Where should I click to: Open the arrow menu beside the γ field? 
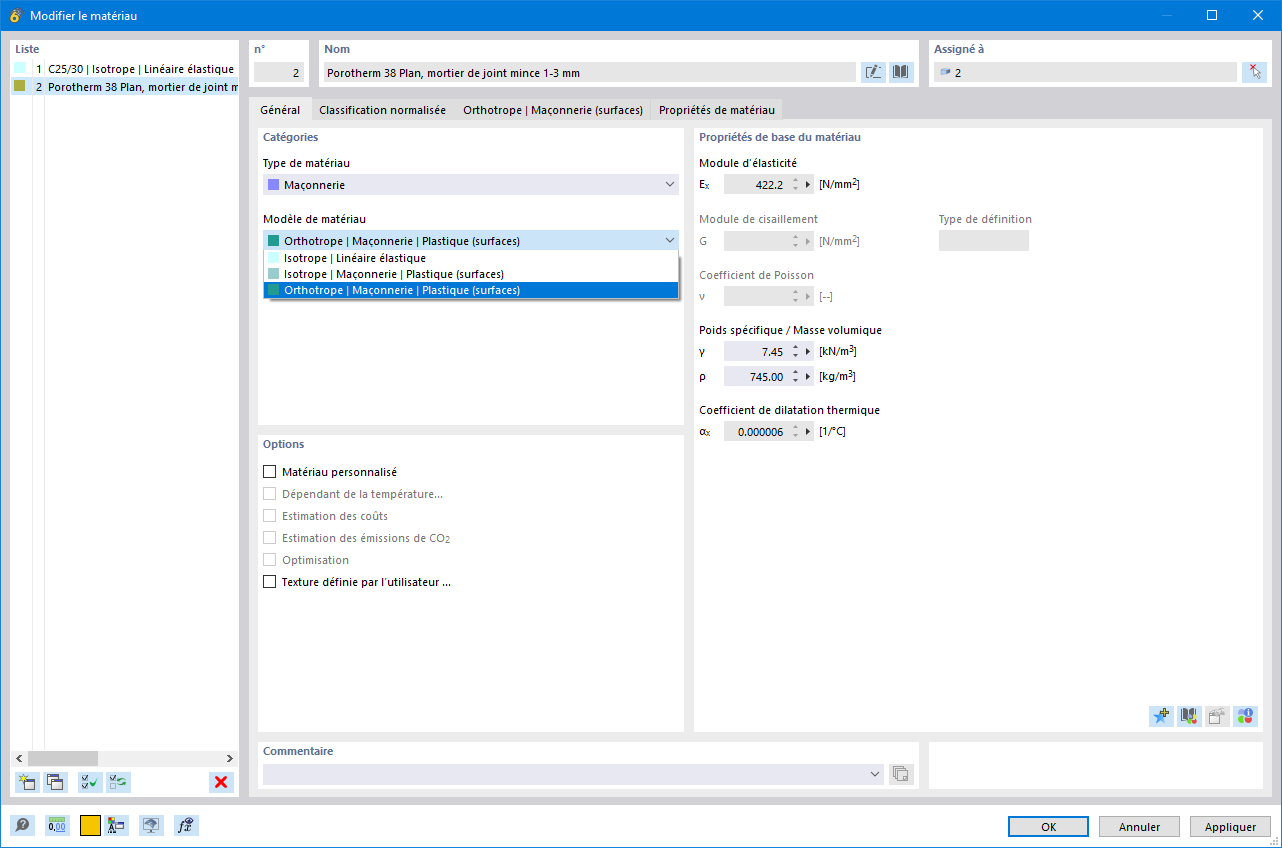(x=808, y=351)
